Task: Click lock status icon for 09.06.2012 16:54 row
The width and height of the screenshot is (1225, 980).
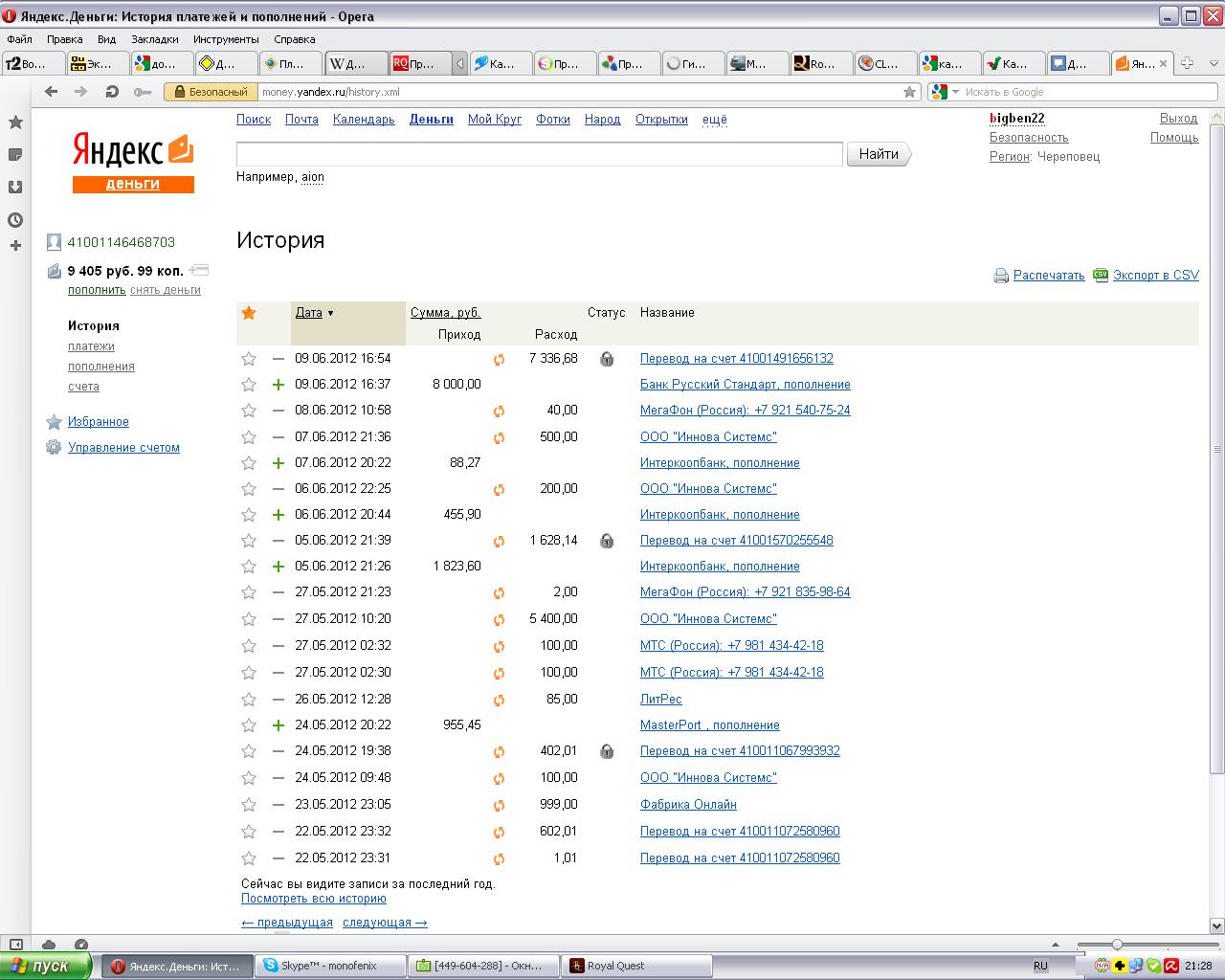Action: [x=607, y=359]
